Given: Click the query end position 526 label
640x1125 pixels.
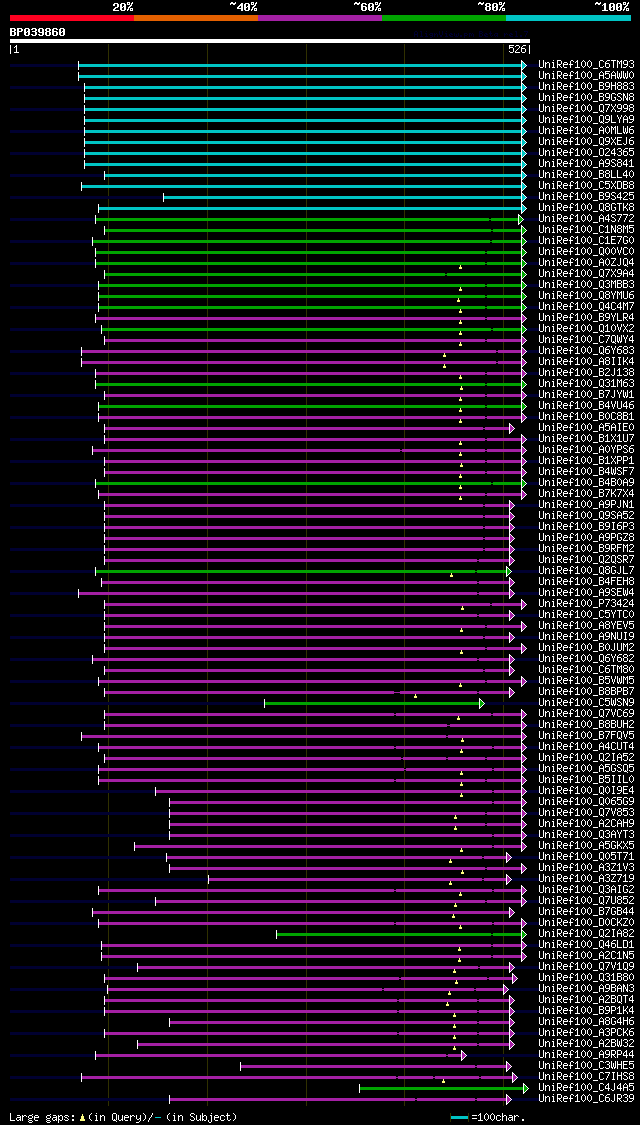Looking at the screenshot, I should pos(517,50).
